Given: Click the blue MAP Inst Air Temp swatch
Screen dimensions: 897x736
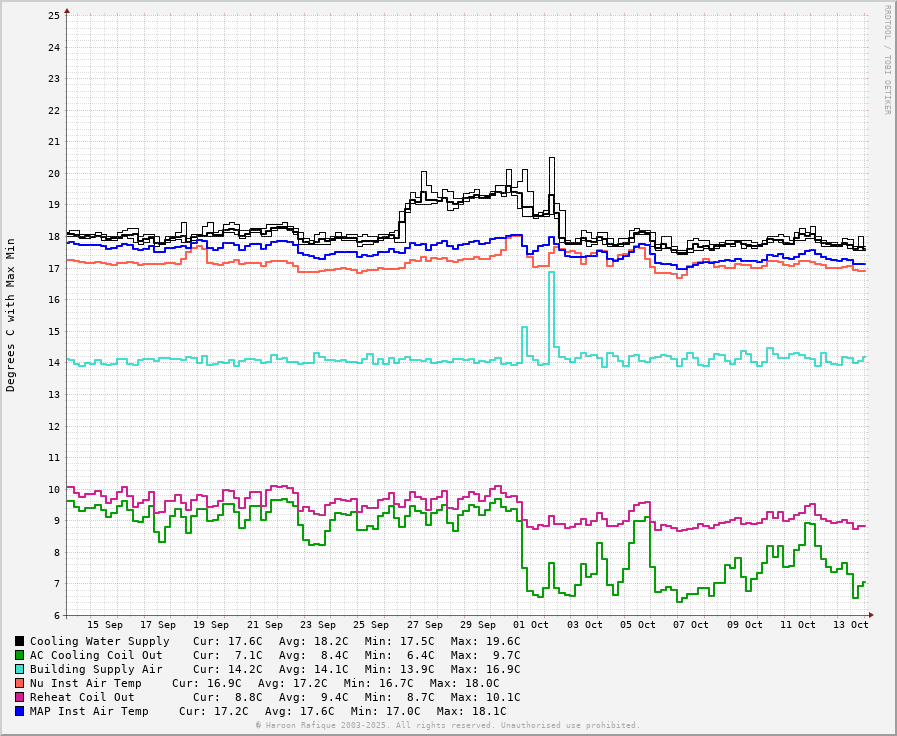Looking at the screenshot, I should point(20,711).
